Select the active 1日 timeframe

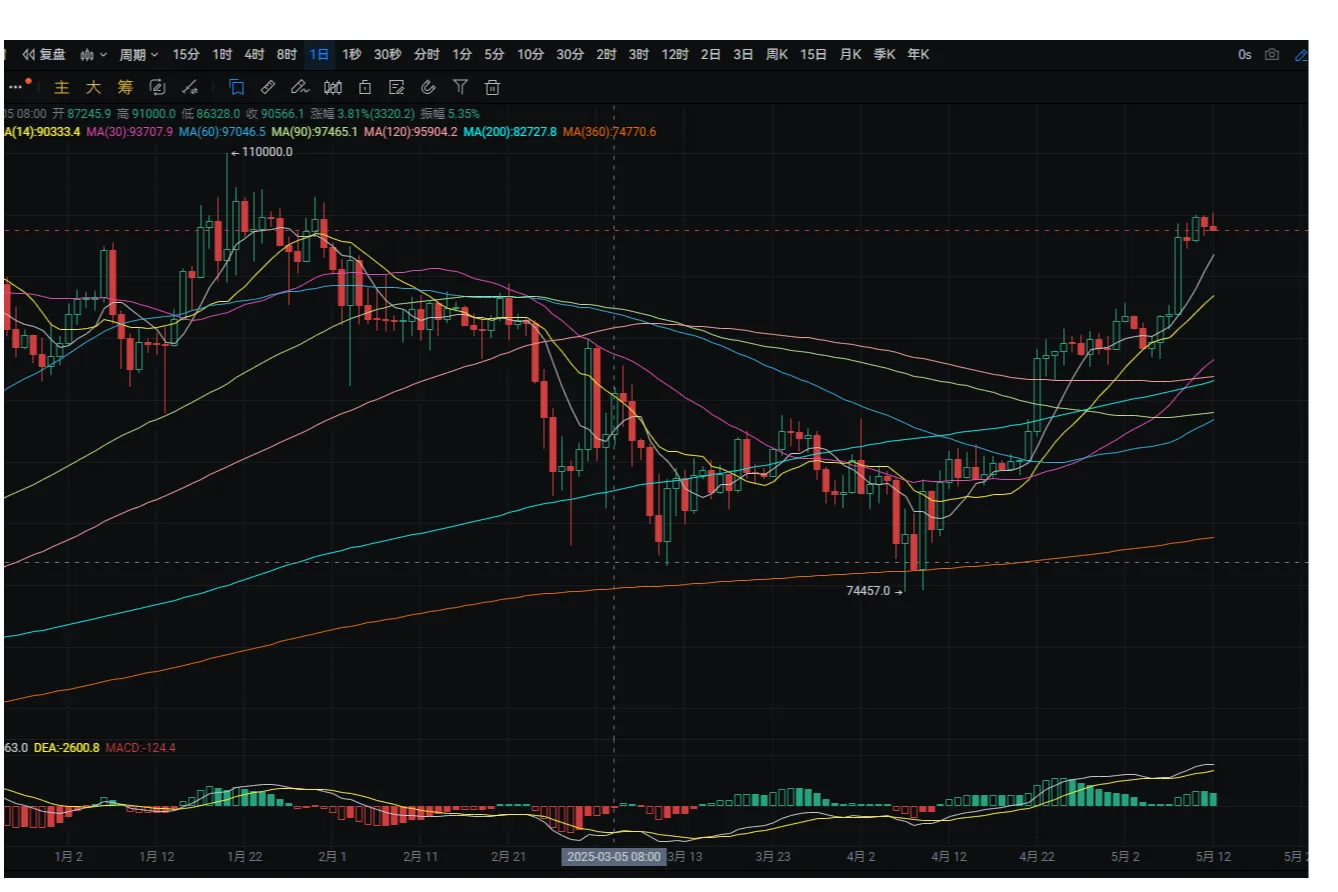(319, 55)
